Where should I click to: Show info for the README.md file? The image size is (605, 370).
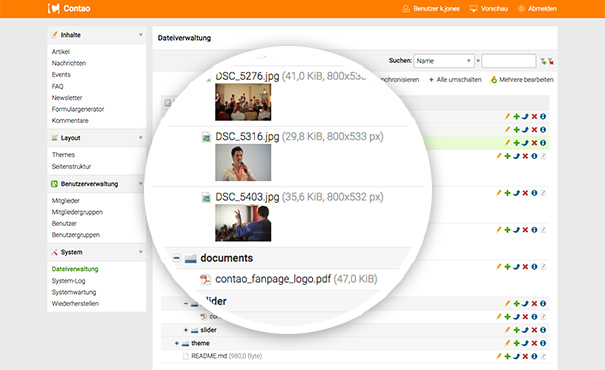tap(534, 356)
